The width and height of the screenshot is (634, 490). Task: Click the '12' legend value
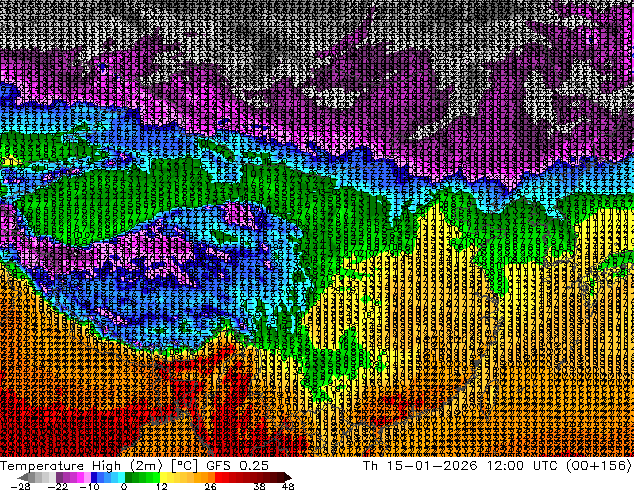pos(162,486)
